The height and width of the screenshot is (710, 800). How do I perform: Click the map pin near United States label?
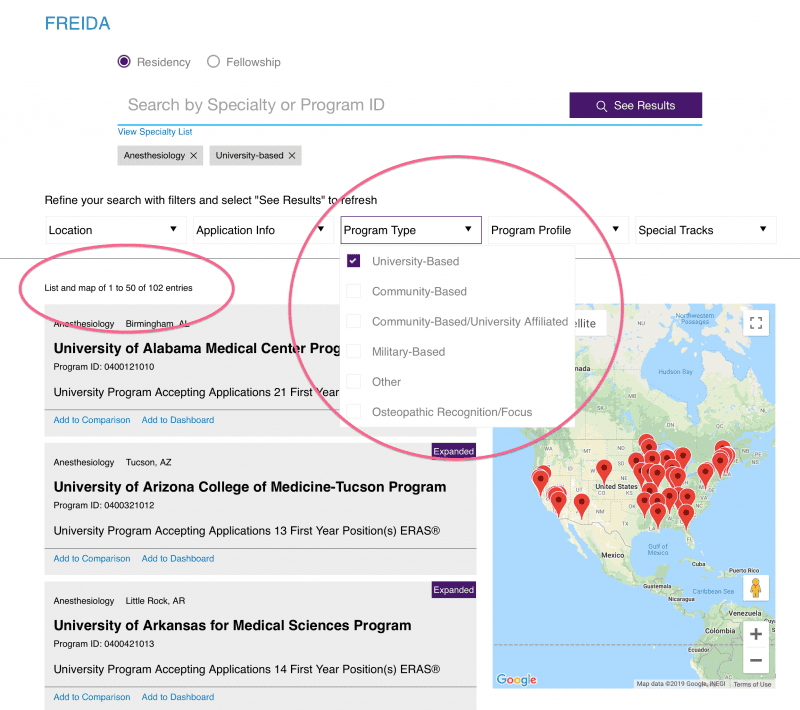coord(604,471)
